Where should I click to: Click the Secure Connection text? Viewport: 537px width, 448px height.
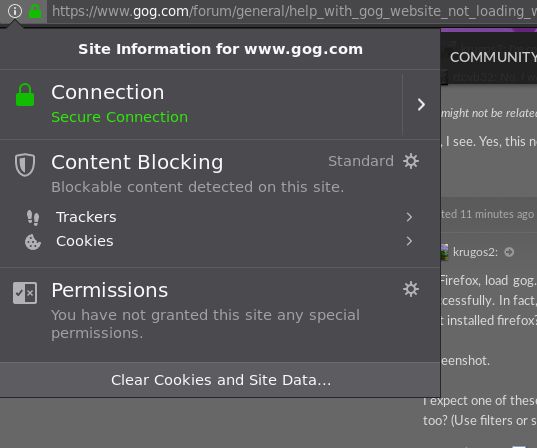[120, 117]
